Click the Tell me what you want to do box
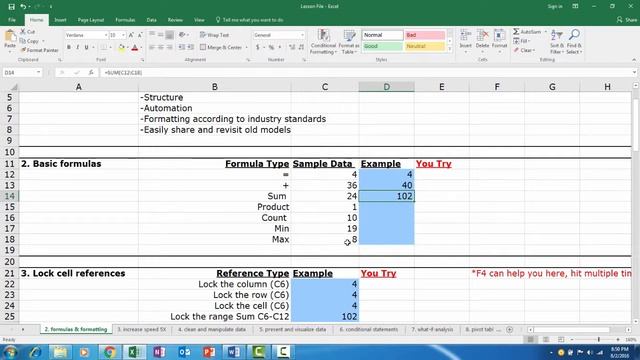 (249, 20)
